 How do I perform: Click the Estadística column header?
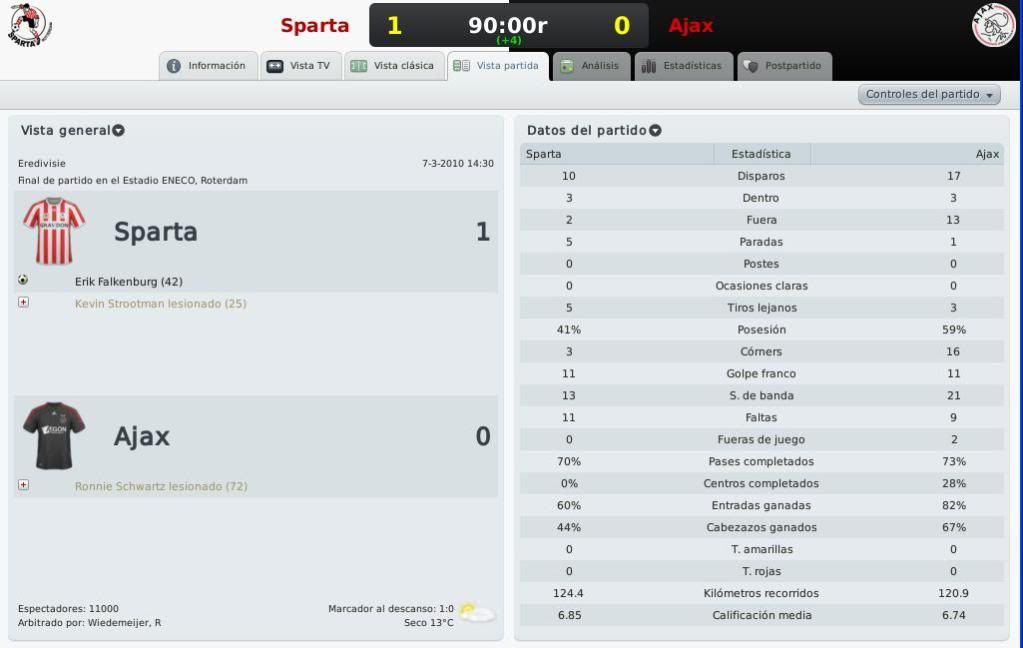coord(761,154)
